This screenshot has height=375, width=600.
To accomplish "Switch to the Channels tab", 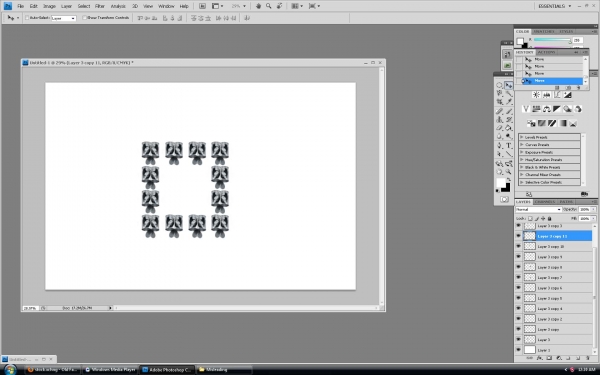I will pyautogui.click(x=545, y=202).
